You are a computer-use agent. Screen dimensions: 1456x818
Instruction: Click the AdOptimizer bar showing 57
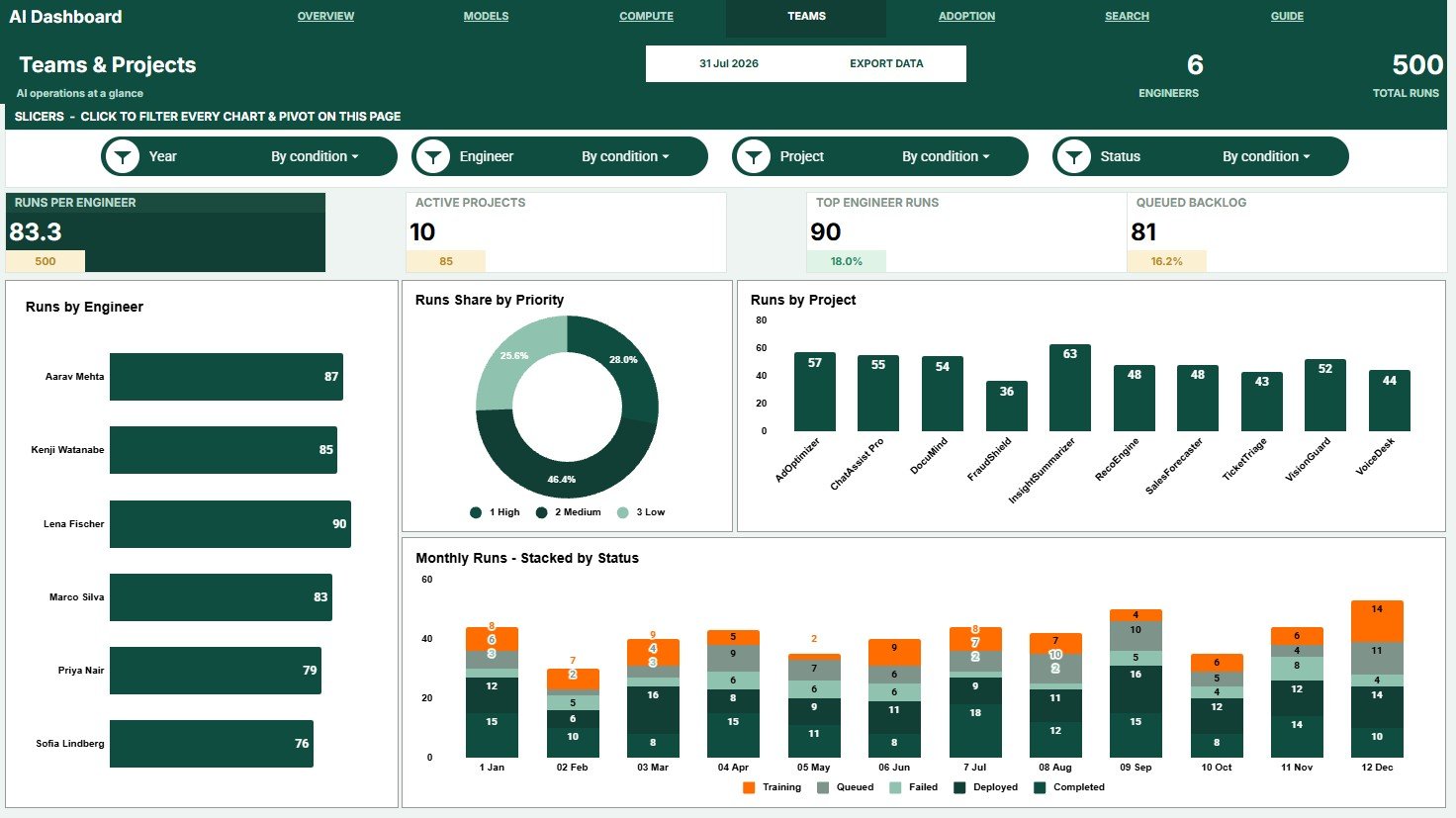tap(814, 392)
